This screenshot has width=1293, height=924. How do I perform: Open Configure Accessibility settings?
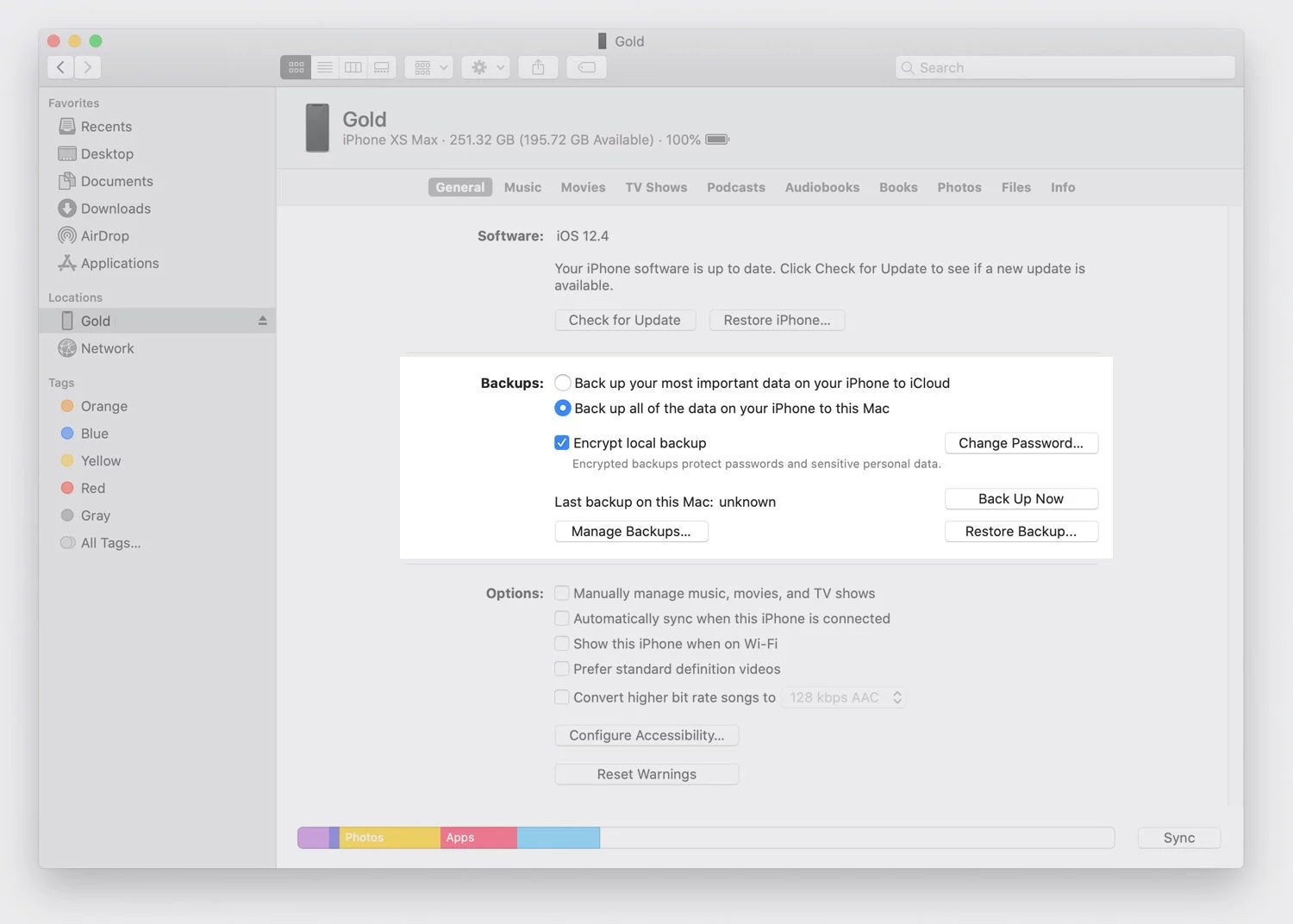(646, 735)
